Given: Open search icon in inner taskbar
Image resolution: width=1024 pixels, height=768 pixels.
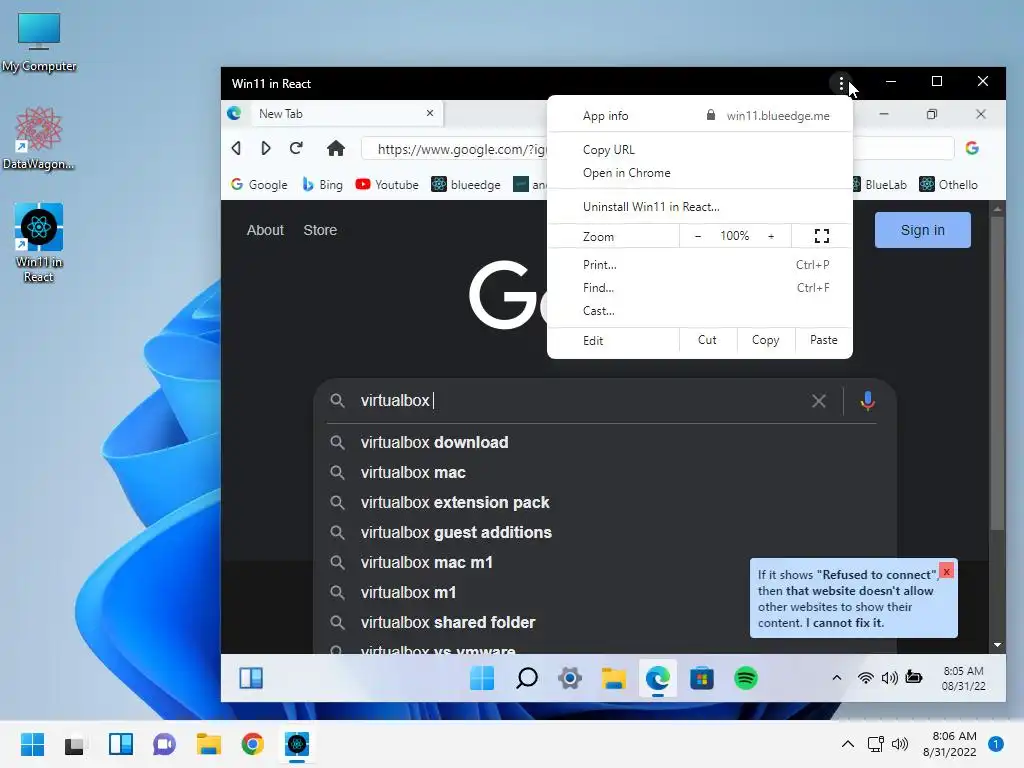Looking at the screenshot, I should [x=526, y=678].
